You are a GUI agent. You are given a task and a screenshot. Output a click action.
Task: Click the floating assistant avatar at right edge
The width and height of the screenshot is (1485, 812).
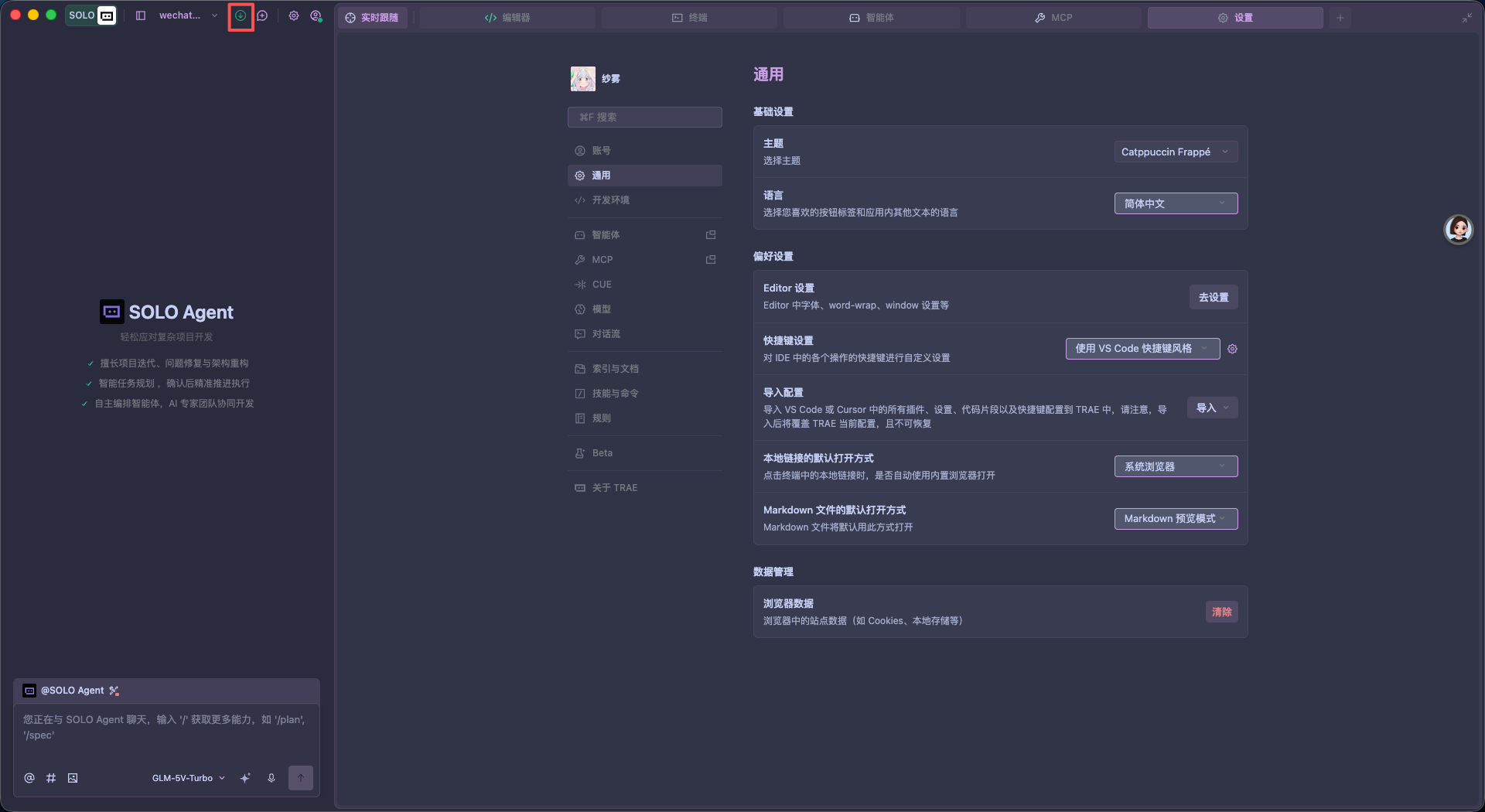point(1459,230)
